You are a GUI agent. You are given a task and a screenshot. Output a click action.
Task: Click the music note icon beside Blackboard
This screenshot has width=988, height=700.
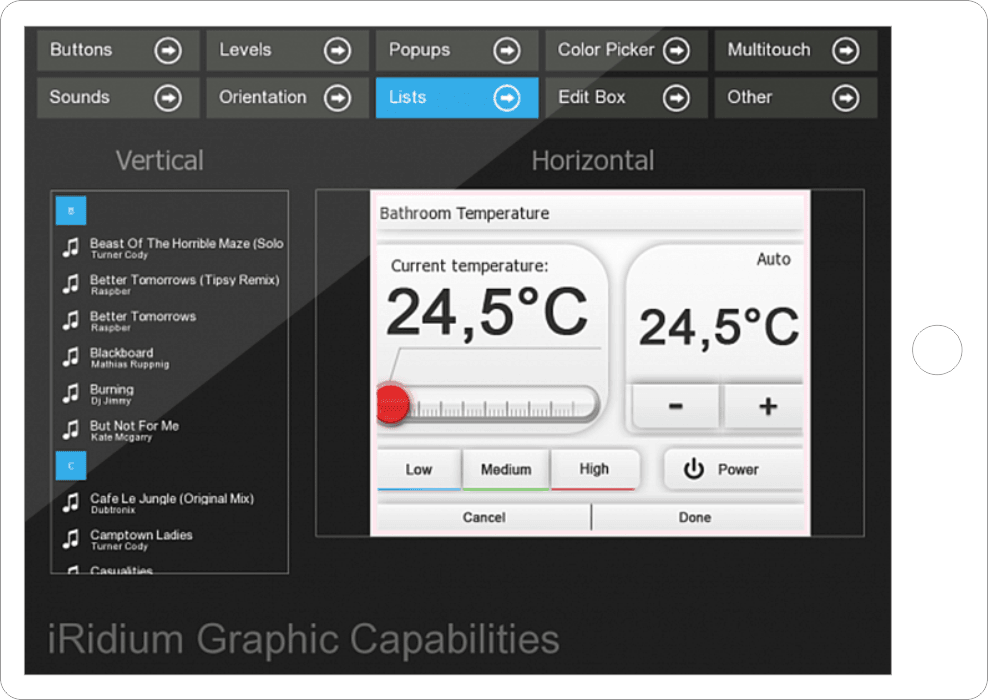click(70, 357)
